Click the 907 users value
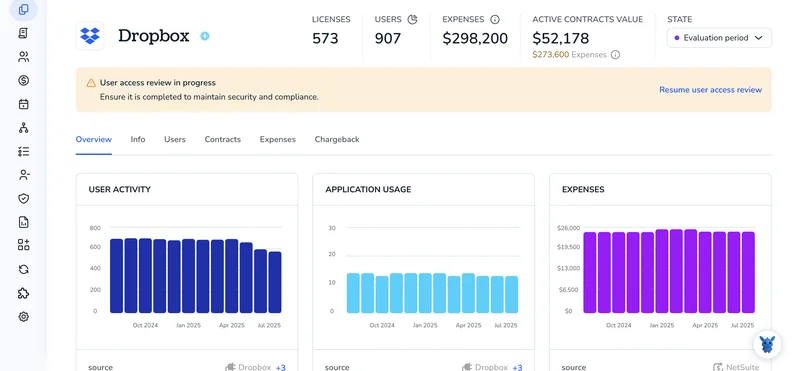The height and width of the screenshot is (371, 800). (388, 38)
